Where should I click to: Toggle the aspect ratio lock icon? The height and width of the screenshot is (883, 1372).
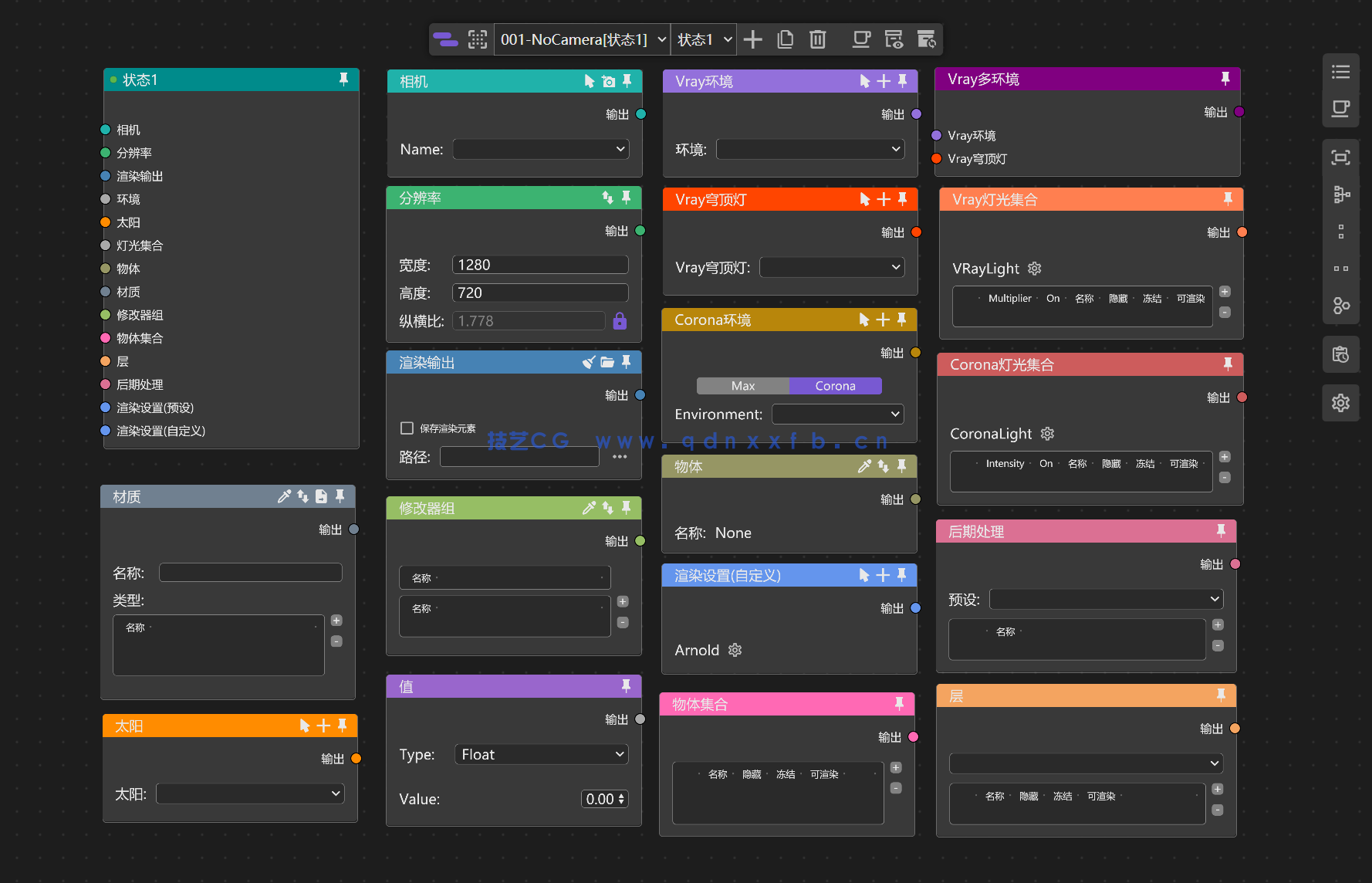pyautogui.click(x=620, y=321)
